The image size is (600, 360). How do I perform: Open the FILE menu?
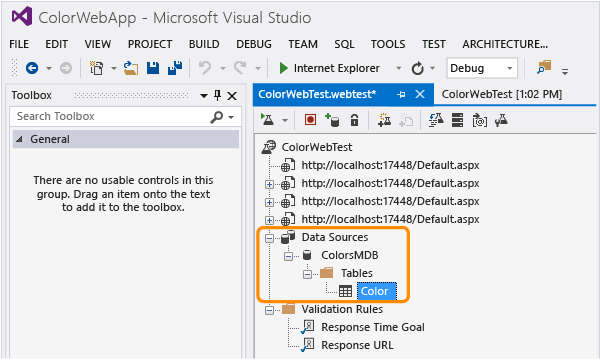coord(19,44)
